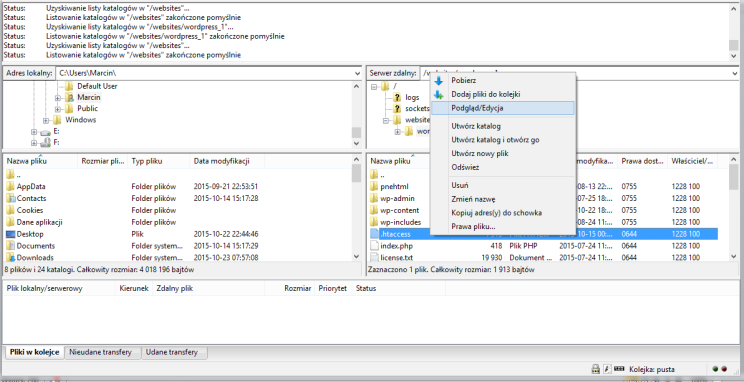Switch to "Pliki w kolejce" tab
This screenshot has width=744, height=382.
click(x=34, y=352)
